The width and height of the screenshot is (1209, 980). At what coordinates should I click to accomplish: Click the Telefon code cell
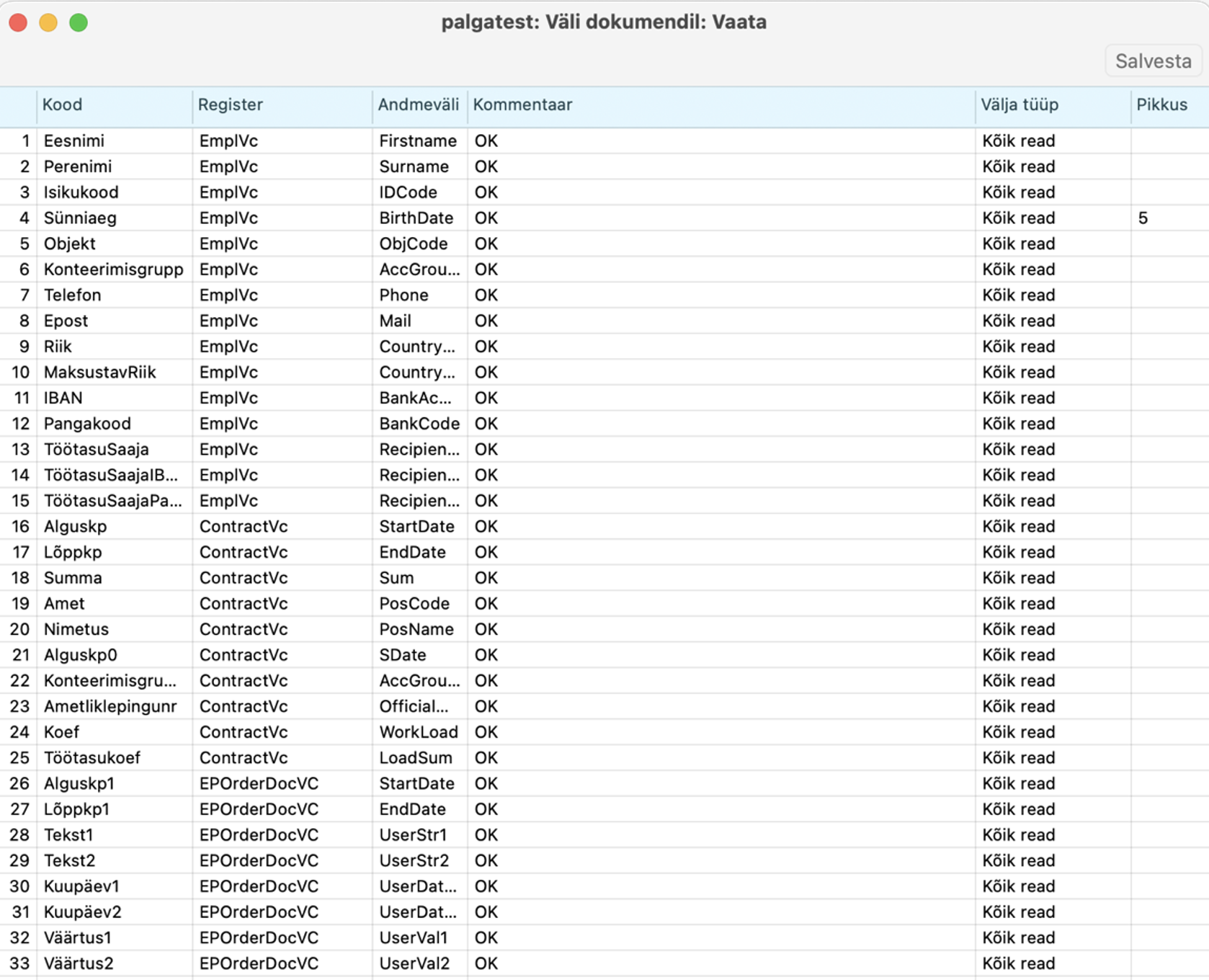click(x=115, y=295)
